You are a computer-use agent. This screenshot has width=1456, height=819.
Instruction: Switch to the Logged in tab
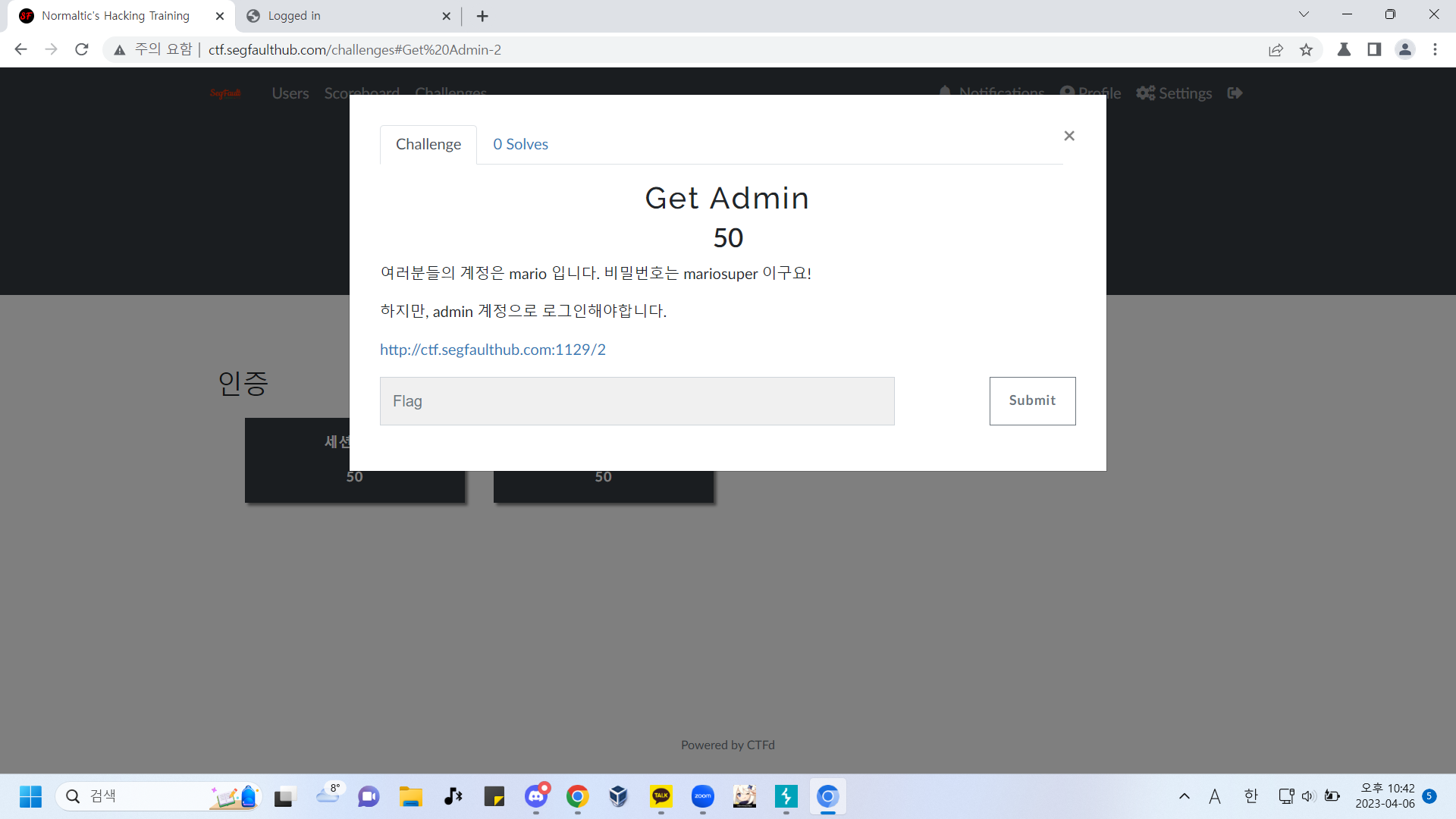(x=345, y=16)
